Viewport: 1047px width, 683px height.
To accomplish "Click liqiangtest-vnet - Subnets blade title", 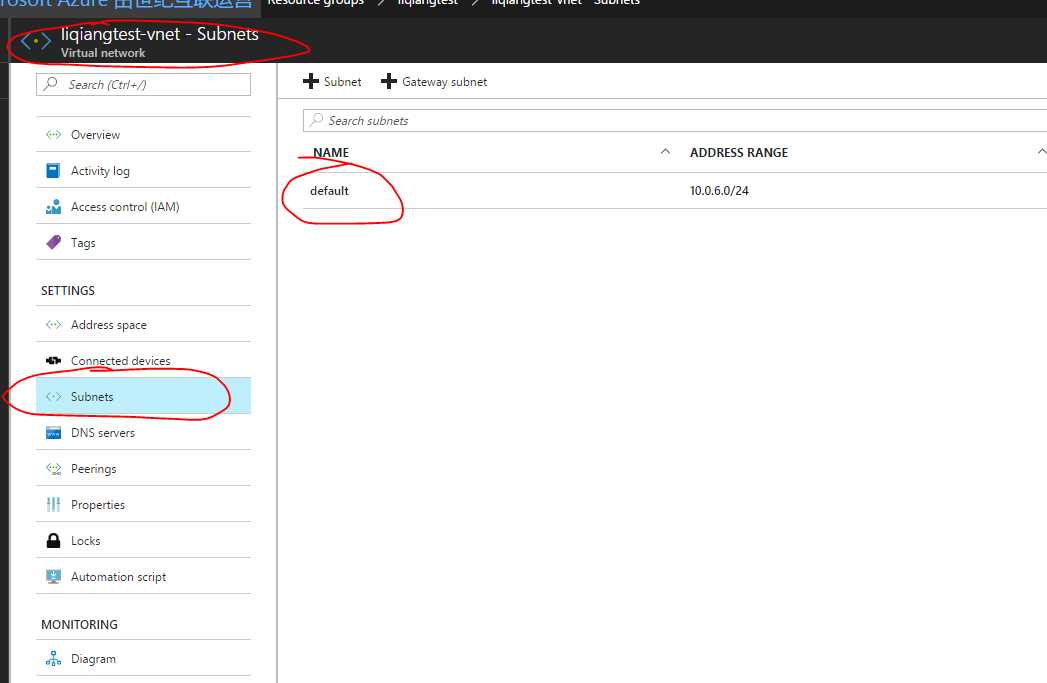I will point(160,34).
